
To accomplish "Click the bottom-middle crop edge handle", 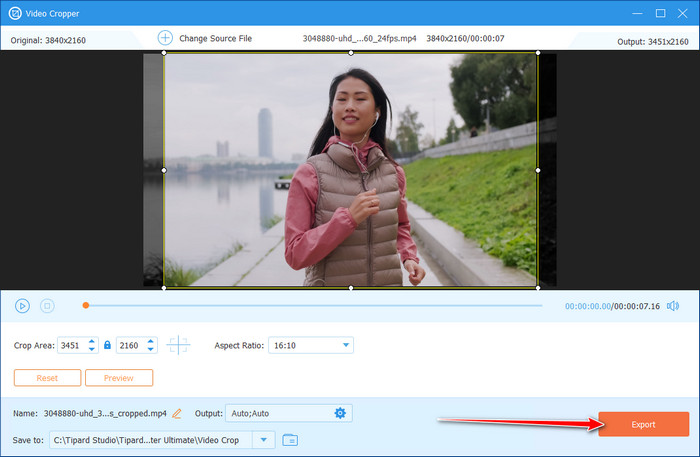I will click(351, 288).
